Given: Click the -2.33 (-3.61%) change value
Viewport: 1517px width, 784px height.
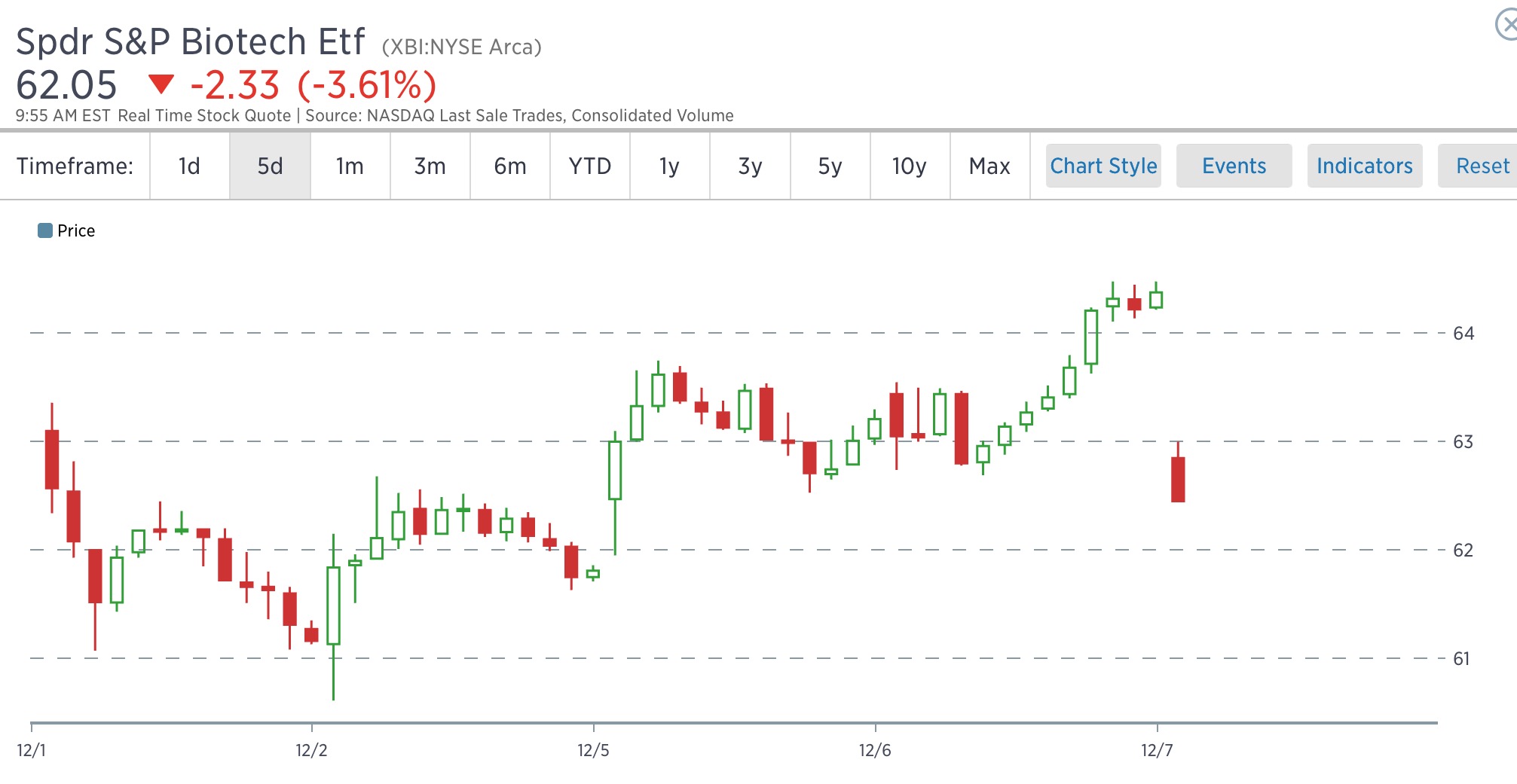Looking at the screenshot, I should [x=313, y=84].
